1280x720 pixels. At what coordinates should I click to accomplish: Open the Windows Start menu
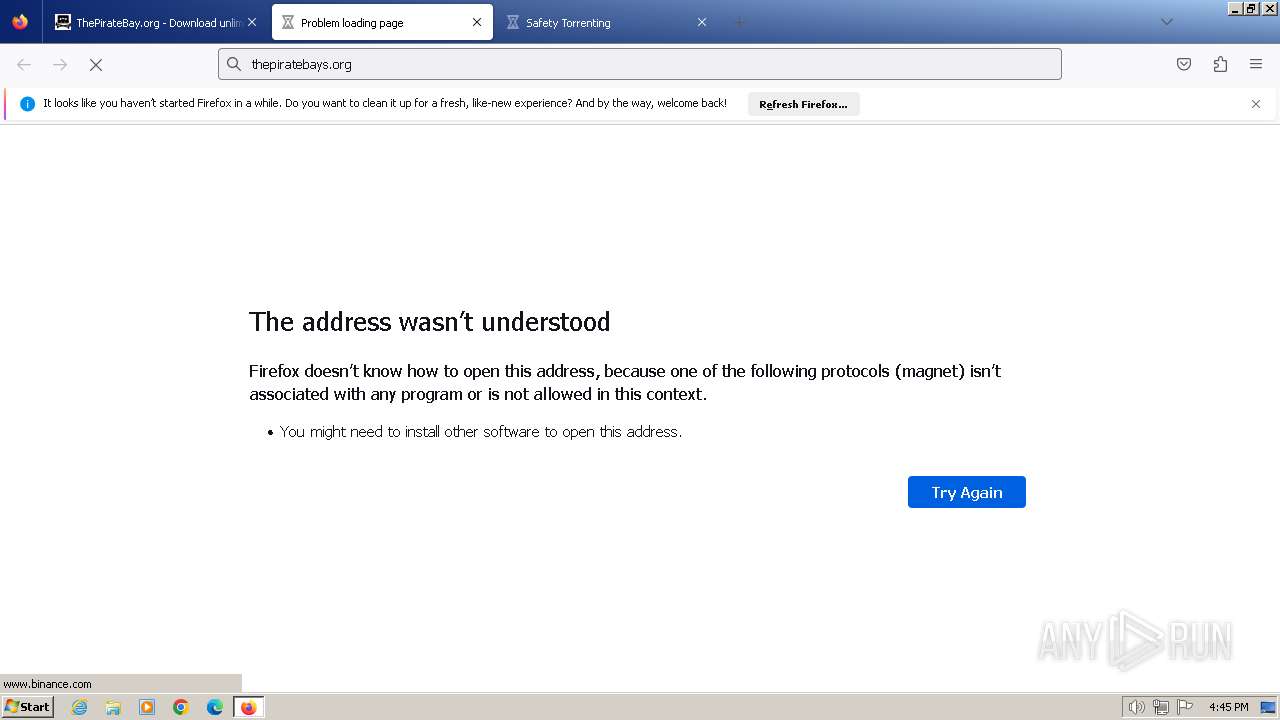pyautogui.click(x=28, y=707)
